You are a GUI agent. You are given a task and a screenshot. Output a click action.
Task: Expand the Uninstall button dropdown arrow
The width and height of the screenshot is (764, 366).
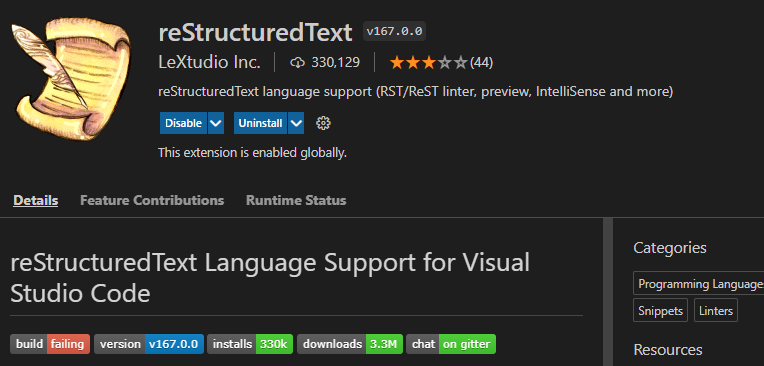(296, 123)
